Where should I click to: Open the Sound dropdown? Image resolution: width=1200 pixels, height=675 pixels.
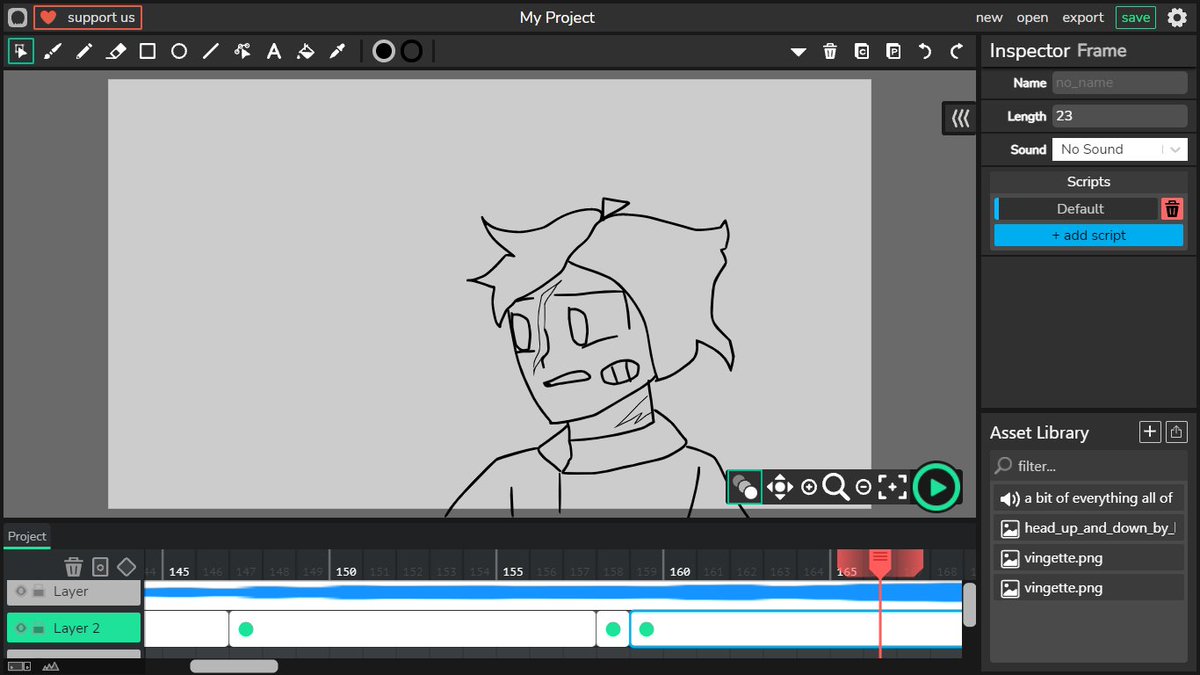pos(1120,149)
